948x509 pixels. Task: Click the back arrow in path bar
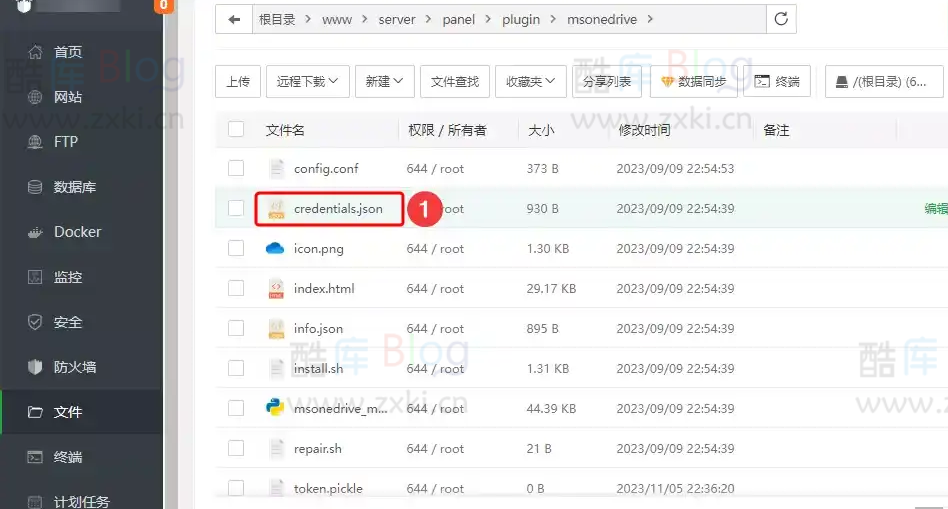234,19
